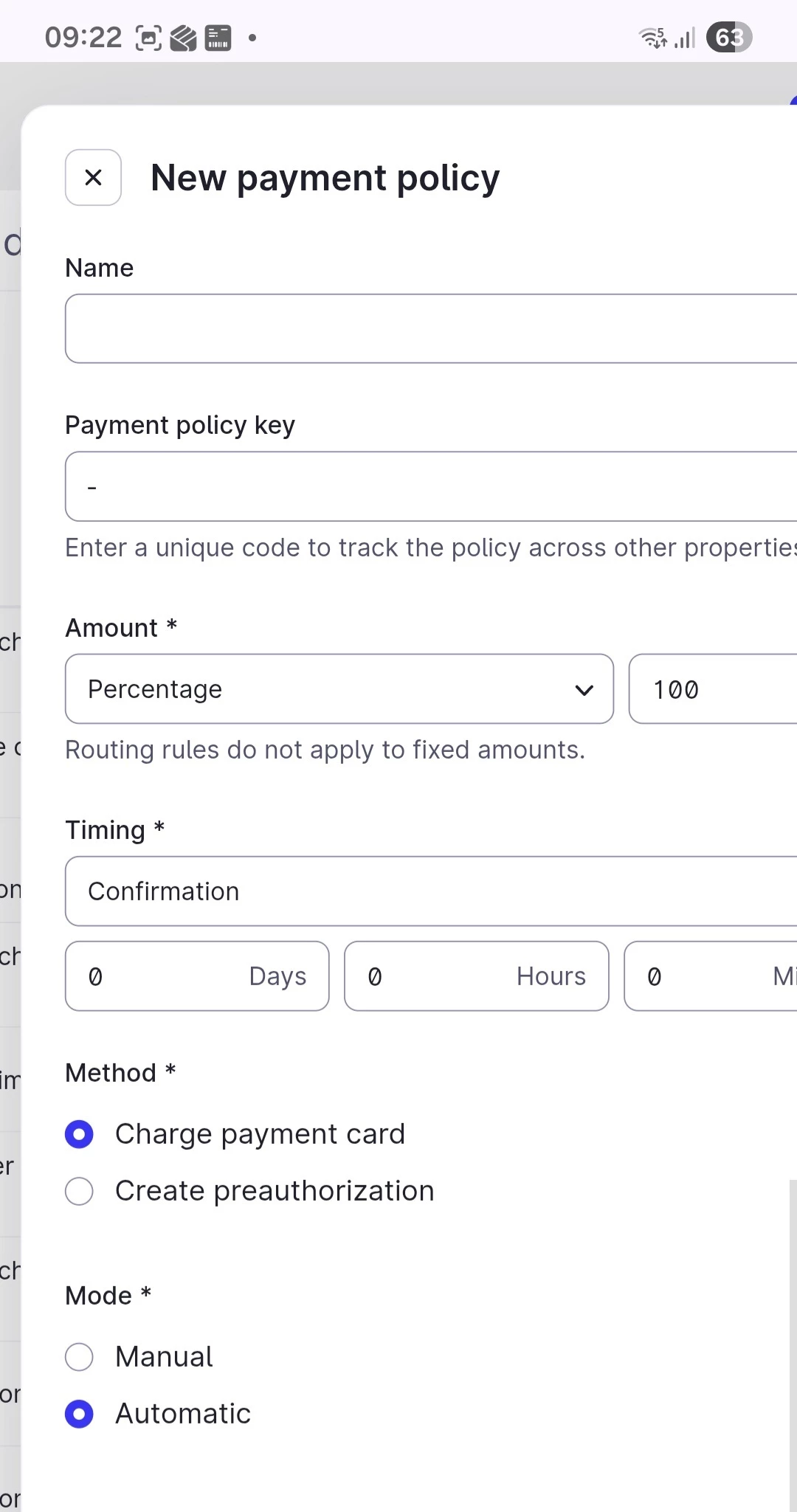Tap the screen capture status icon
The height and width of the screenshot is (1512, 797).
(148, 38)
